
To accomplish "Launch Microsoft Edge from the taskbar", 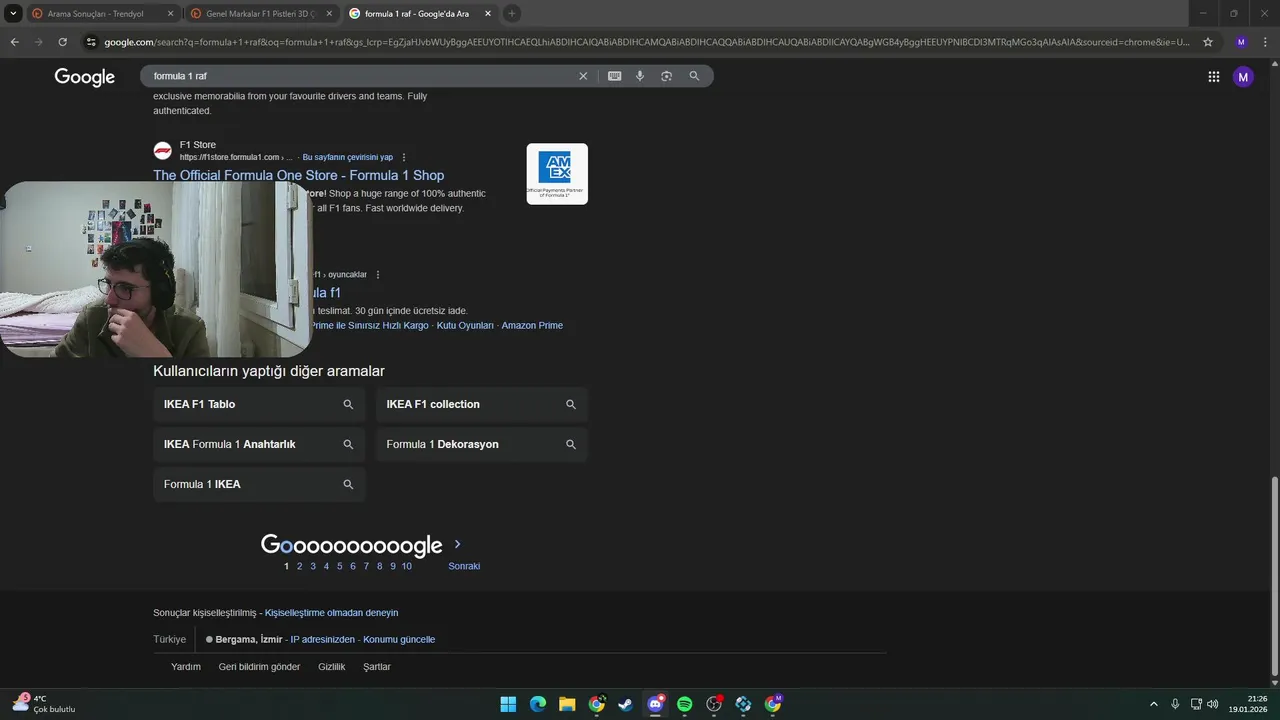I will 538,704.
